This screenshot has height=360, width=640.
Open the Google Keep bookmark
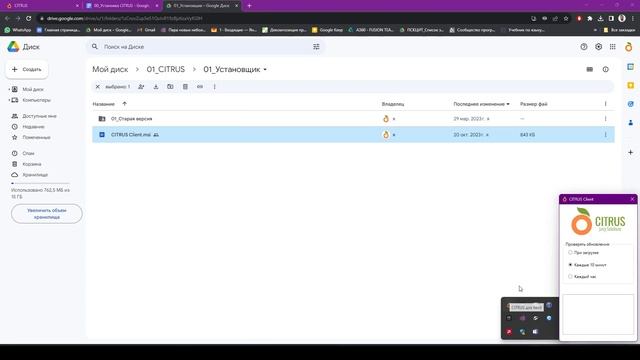327,30
